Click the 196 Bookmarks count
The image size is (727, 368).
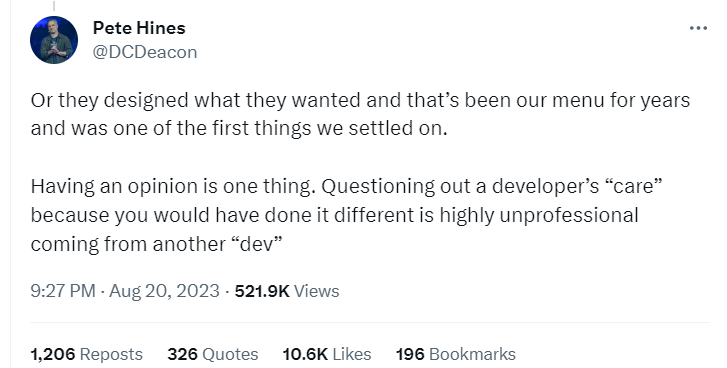point(456,354)
